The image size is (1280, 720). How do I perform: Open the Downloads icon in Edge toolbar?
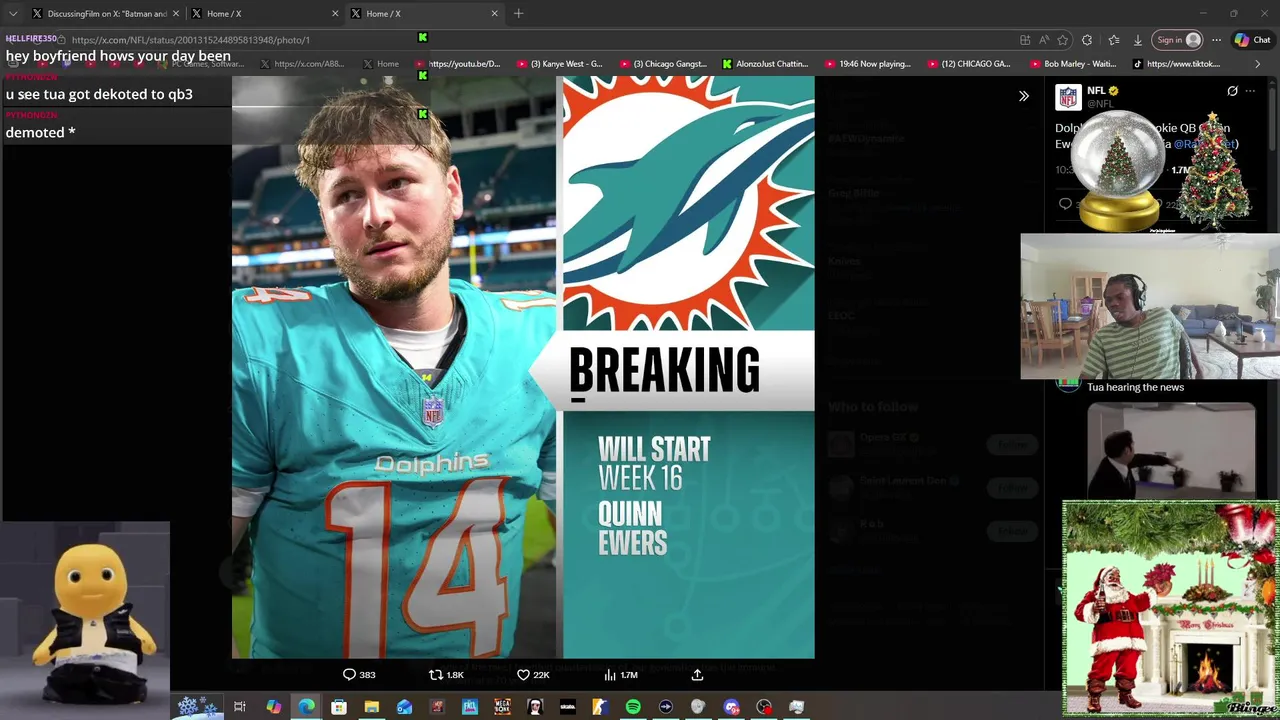tap(1137, 40)
